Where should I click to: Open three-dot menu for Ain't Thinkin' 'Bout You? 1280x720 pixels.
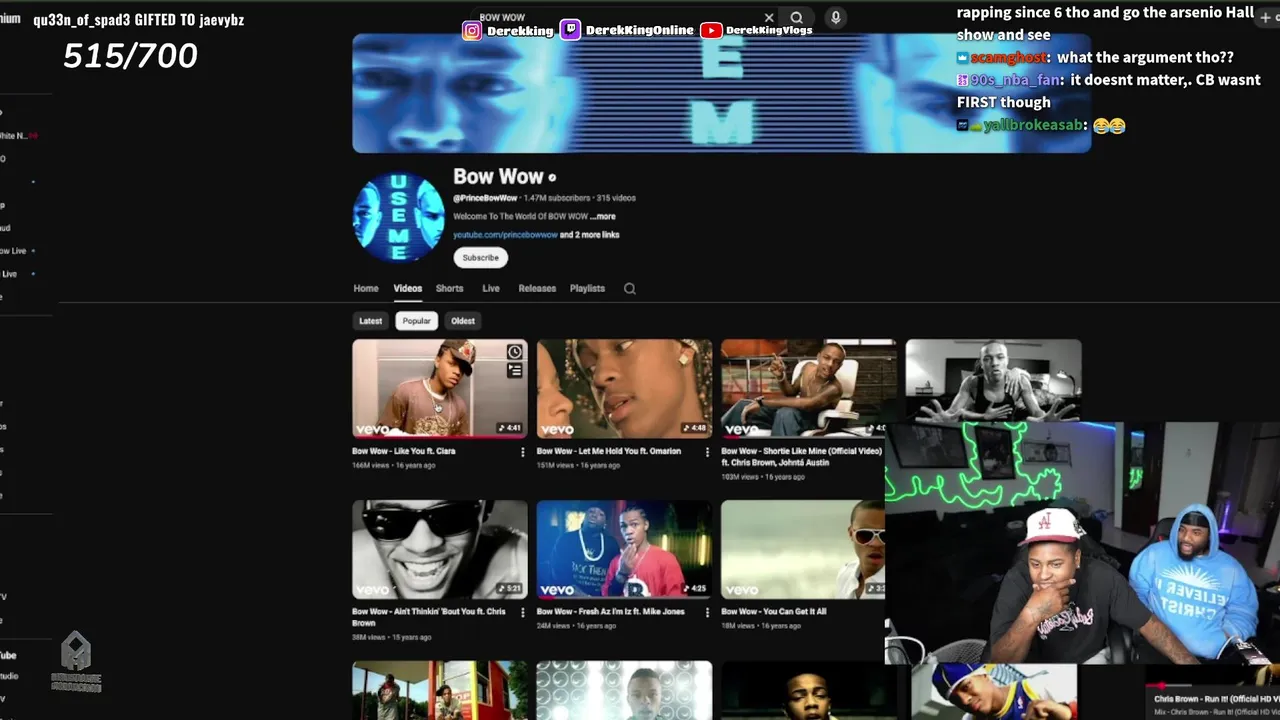point(522,612)
